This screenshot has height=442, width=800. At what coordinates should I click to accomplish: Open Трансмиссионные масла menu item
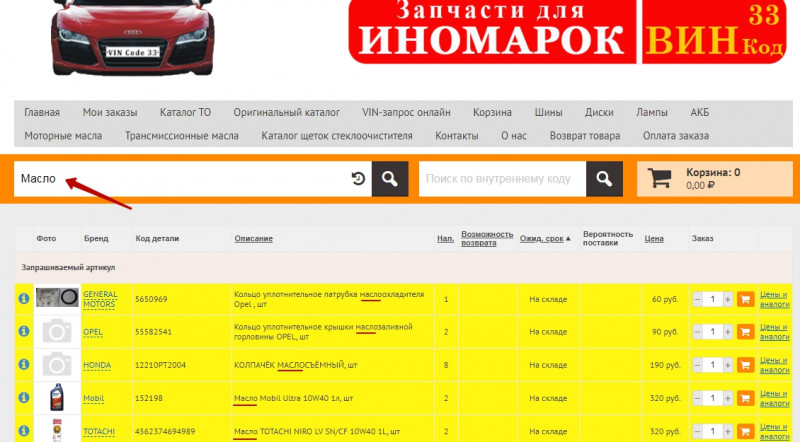point(182,136)
